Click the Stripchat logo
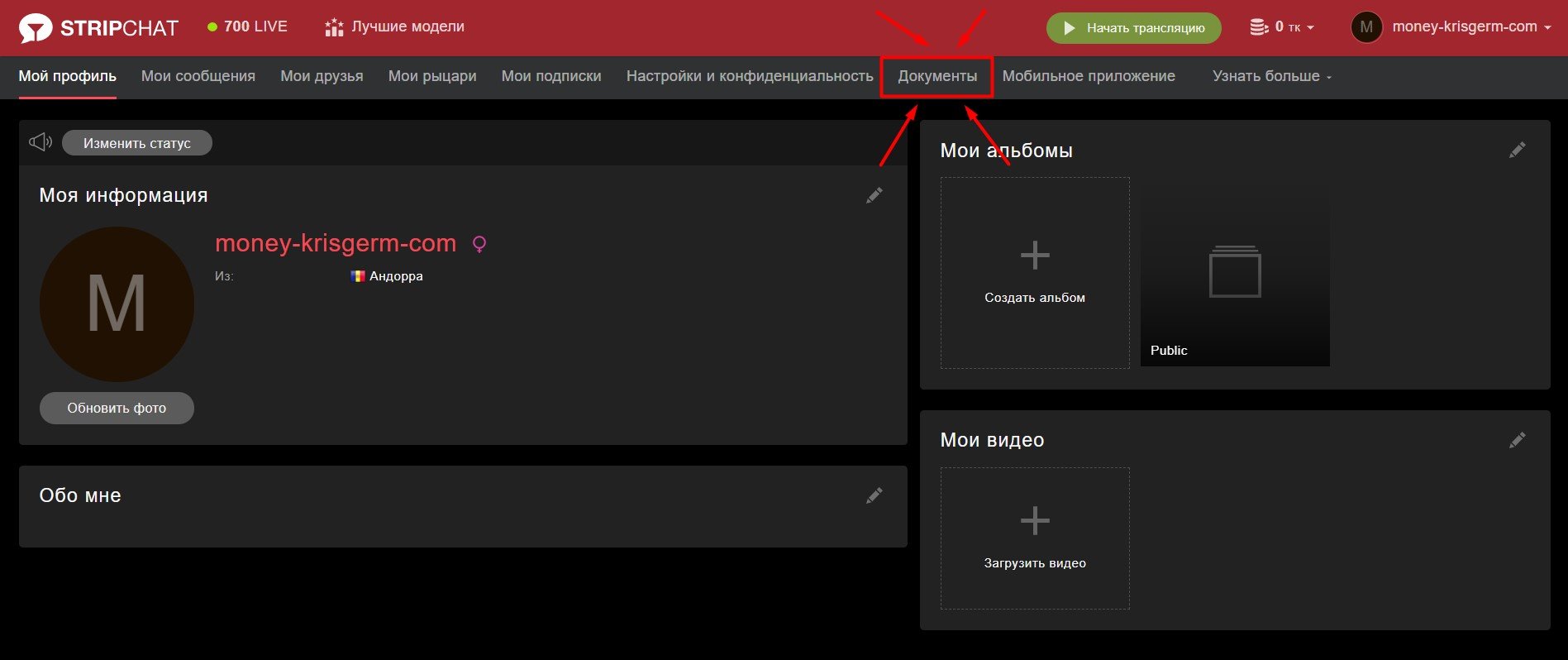The width and height of the screenshot is (1568, 660). [x=98, y=28]
